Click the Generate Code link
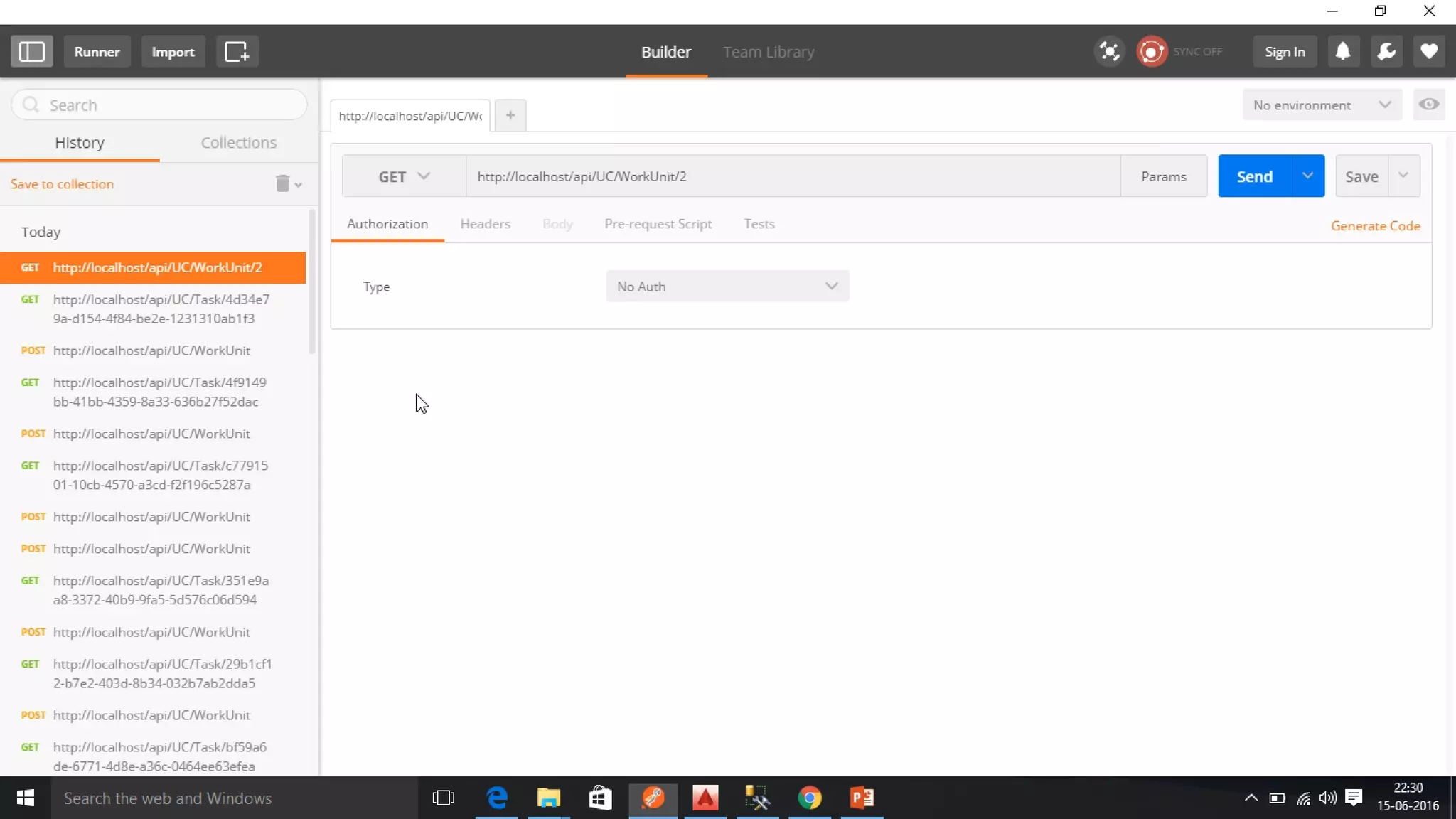The image size is (1456, 819). (1375, 225)
